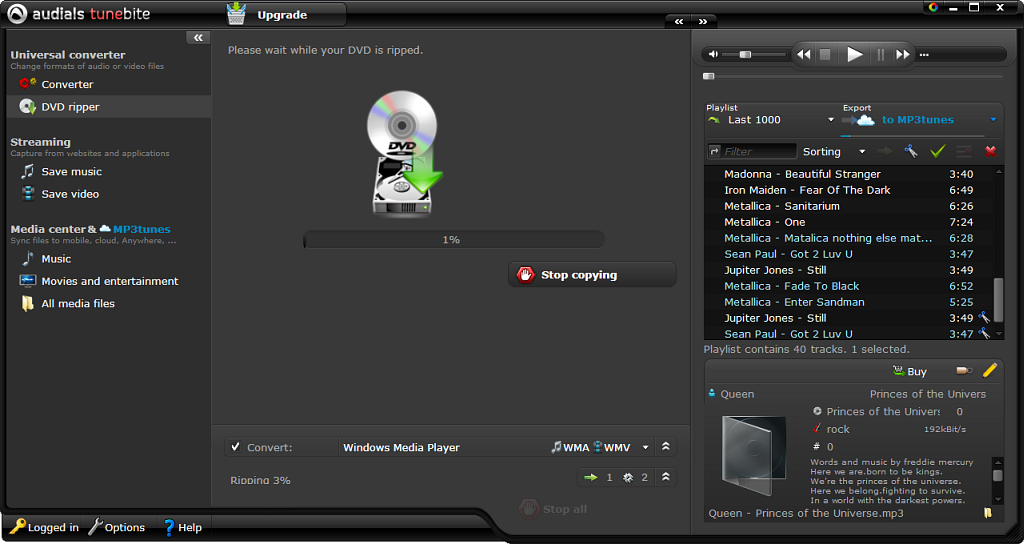The image size is (1024, 544).
Task: Click the pause button
Action: point(880,55)
